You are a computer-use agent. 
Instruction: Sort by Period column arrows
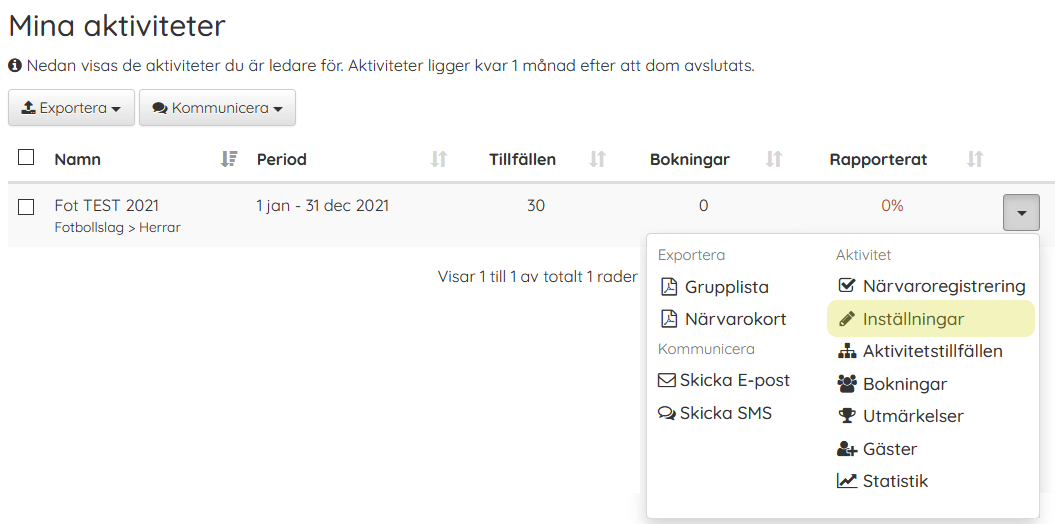(x=439, y=159)
